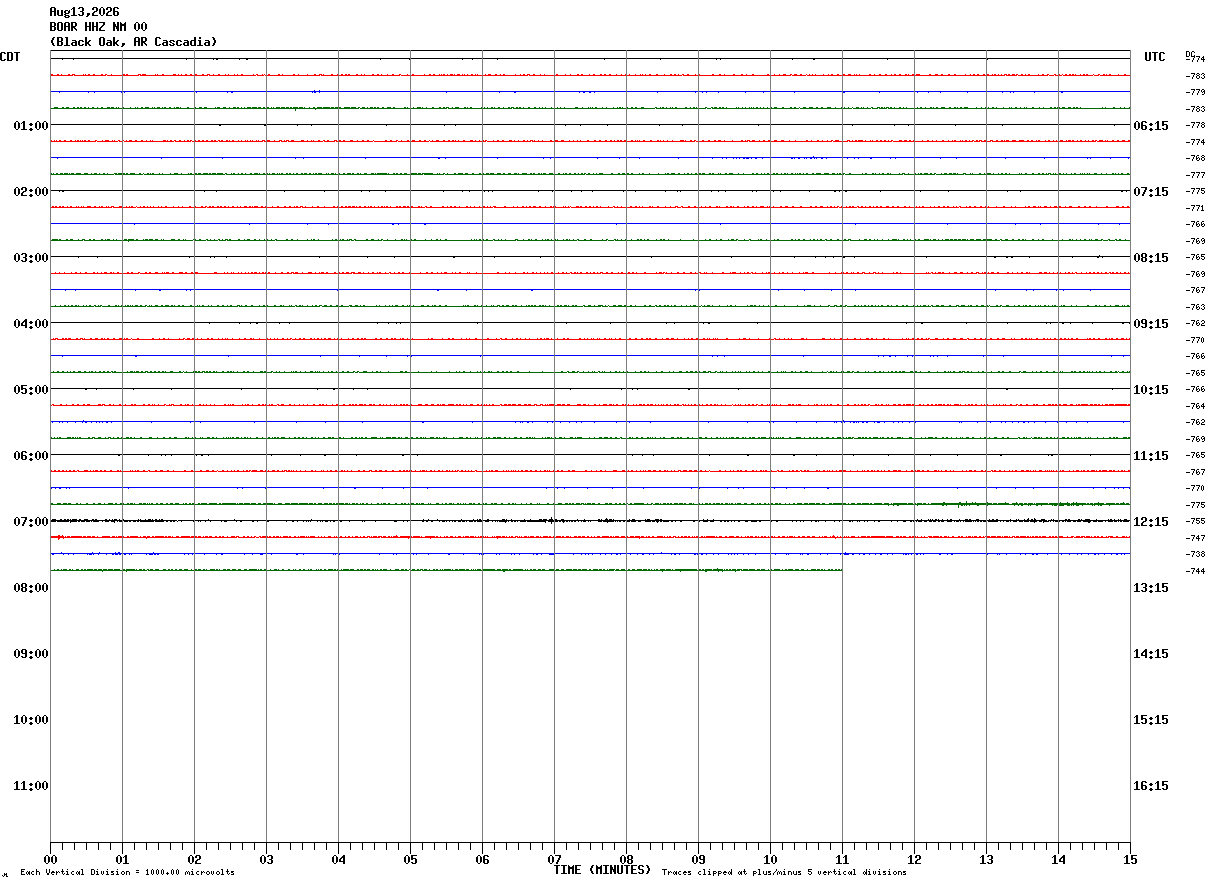Click the Traces clipped footer note
1210x886 pixels.
(x=784, y=873)
